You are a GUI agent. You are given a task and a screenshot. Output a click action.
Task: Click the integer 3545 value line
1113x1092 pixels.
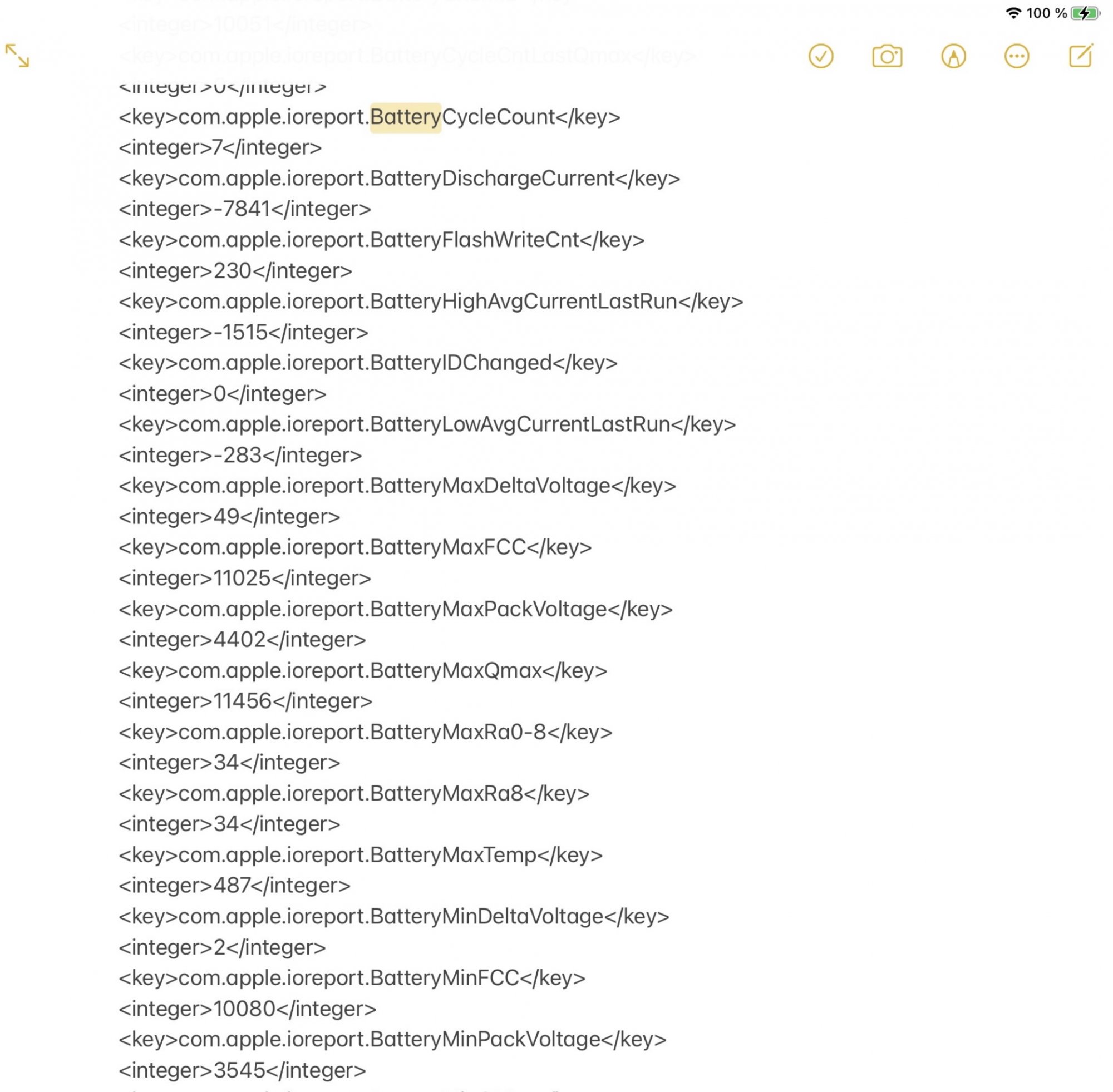coord(242,1070)
